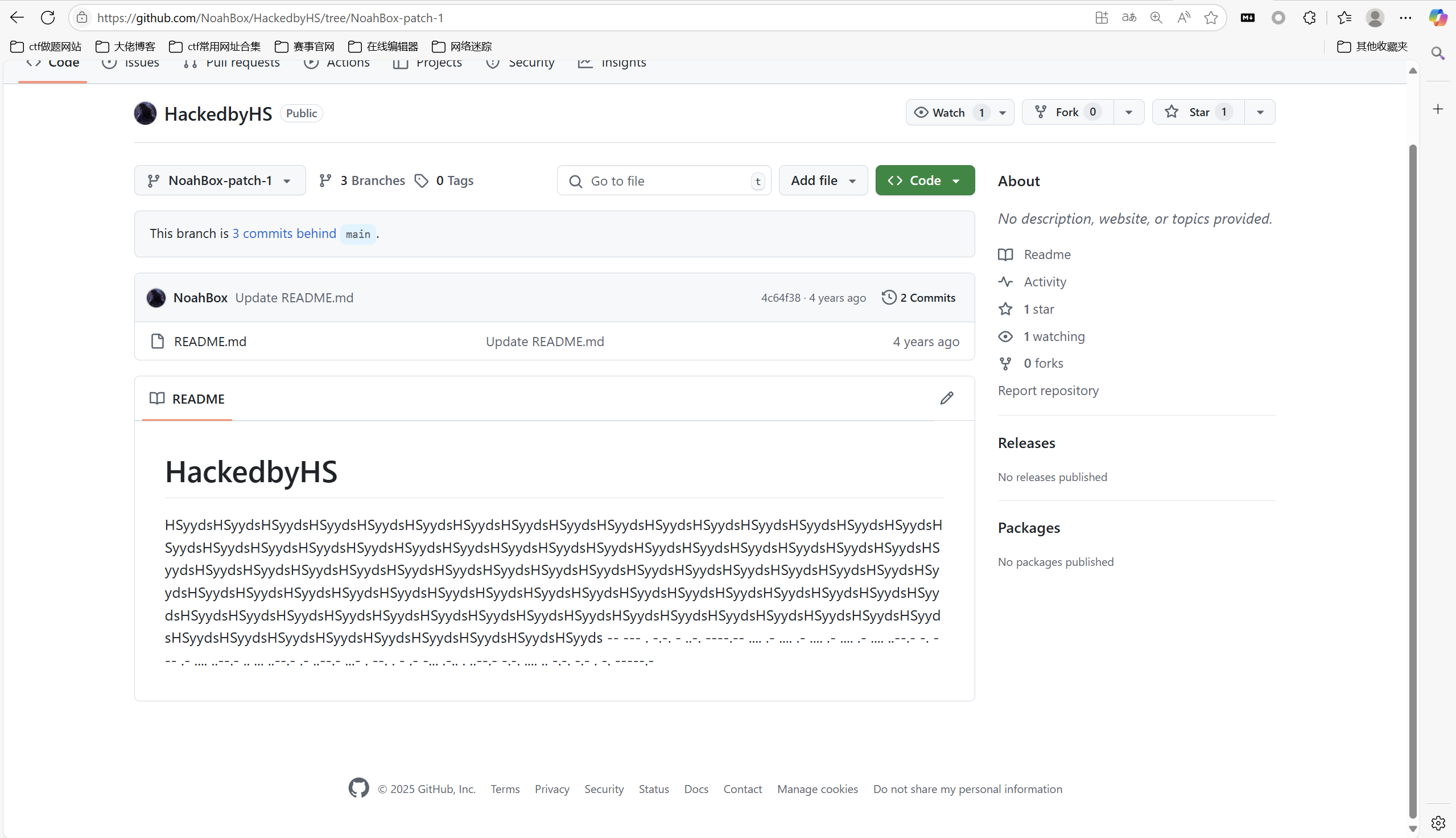The width and height of the screenshot is (1456, 838).
Task: Open the ctf做题网站 bookmark folder
Action: tap(46, 46)
